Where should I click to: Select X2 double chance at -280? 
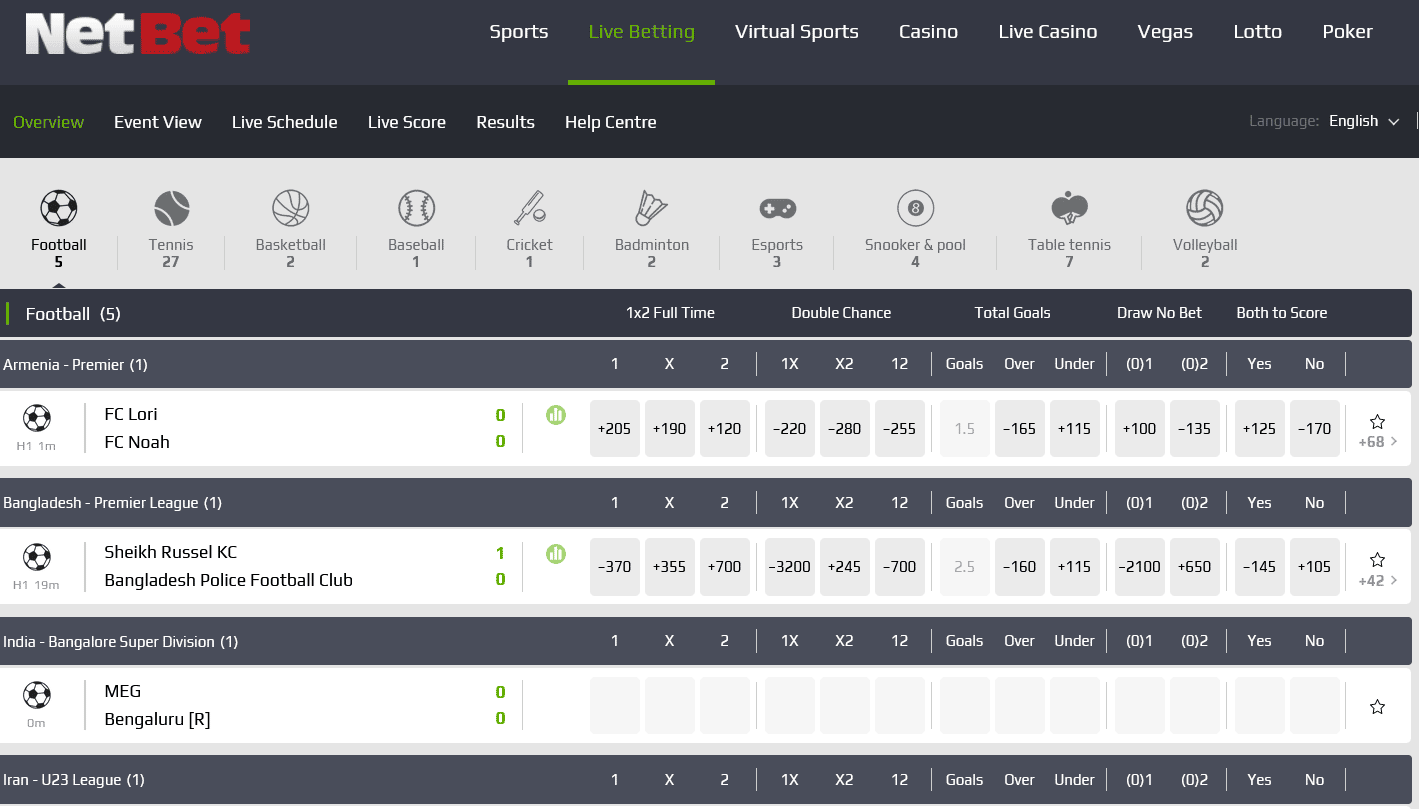(845, 428)
